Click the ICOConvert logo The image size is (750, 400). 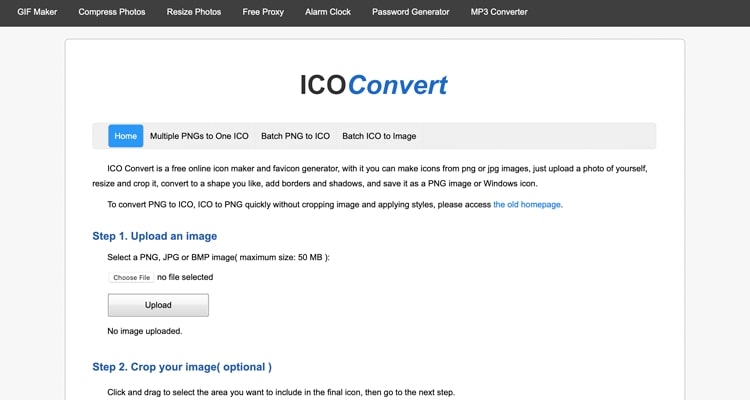(374, 85)
